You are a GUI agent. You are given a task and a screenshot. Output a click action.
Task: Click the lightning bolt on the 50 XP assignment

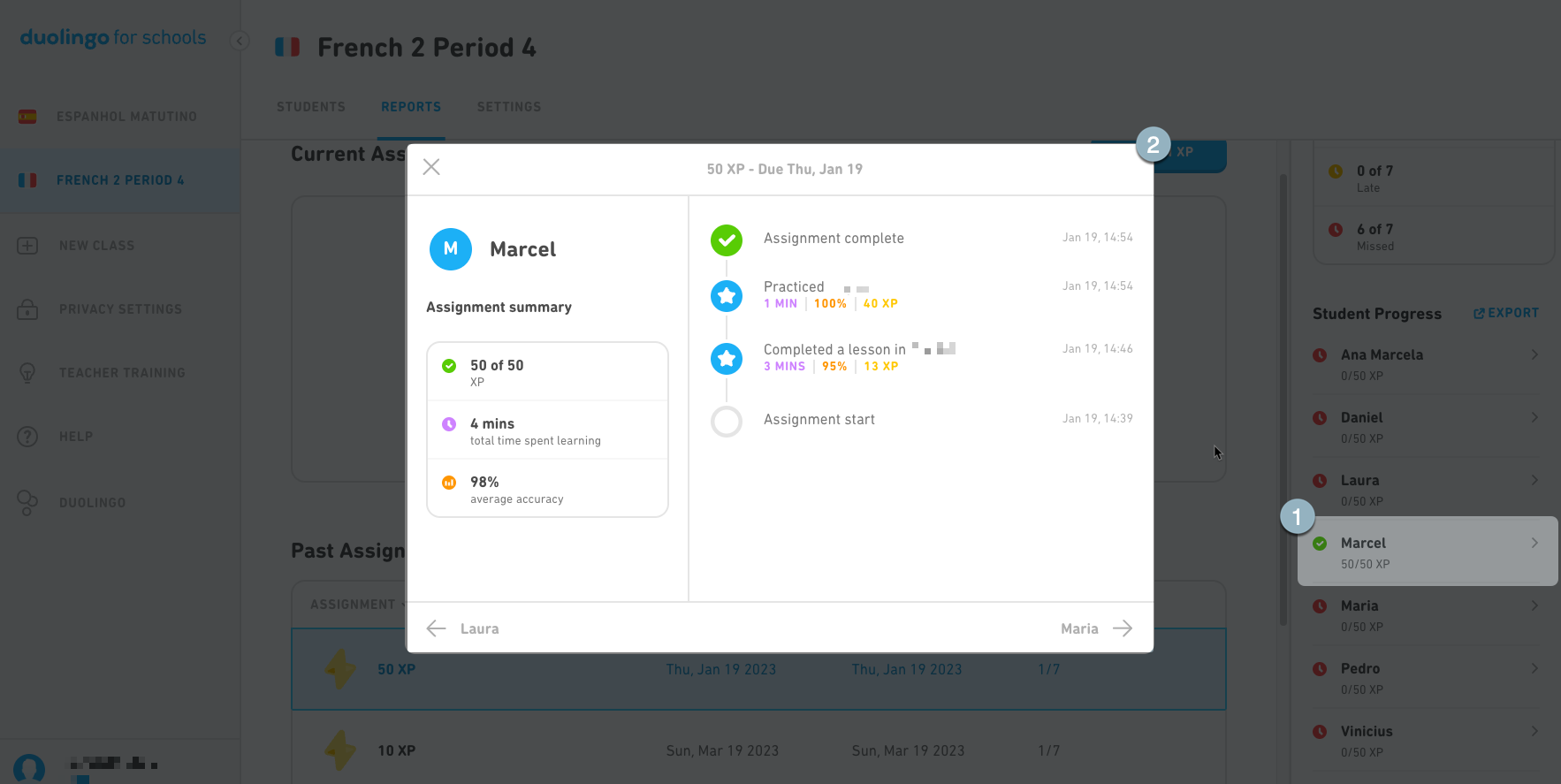coord(339,669)
